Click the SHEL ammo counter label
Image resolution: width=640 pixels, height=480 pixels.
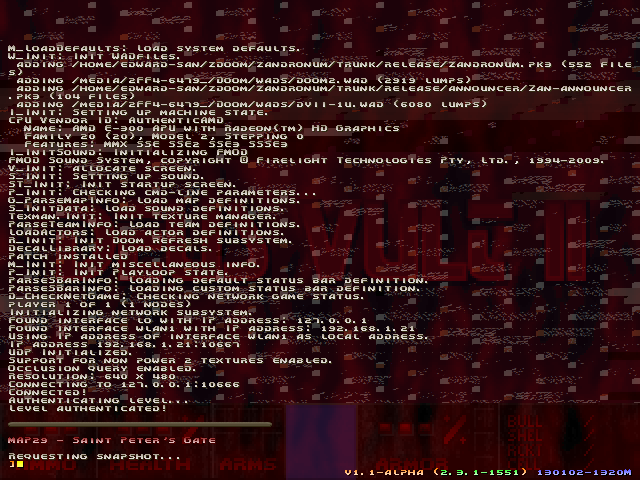tap(525, 436)
